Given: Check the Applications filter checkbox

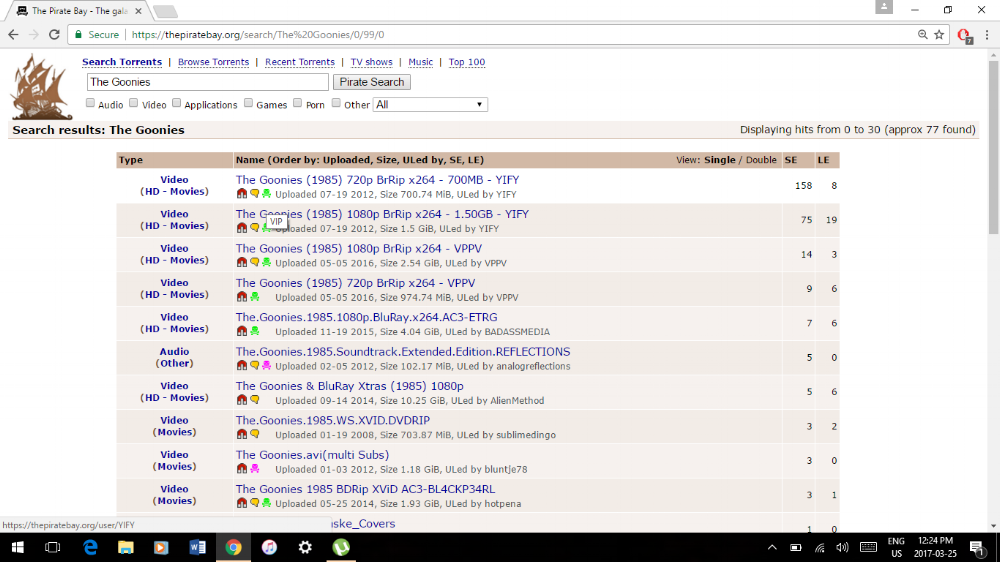Looking at the screenshot, I should click(x=177, y=103).
